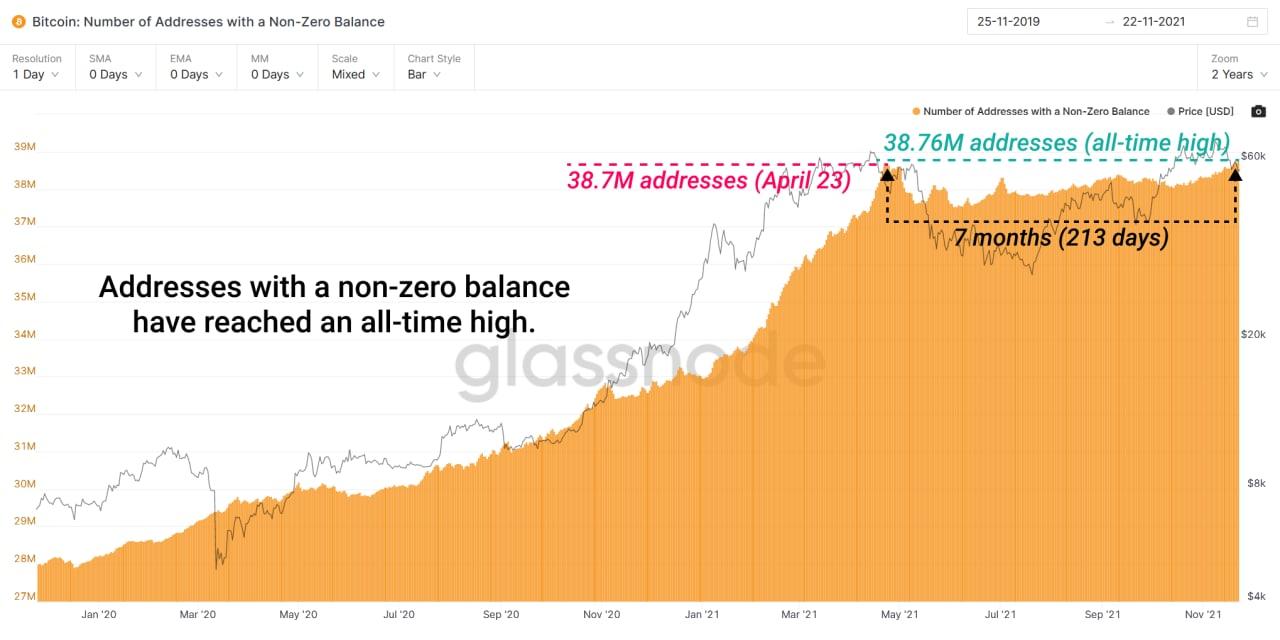Toggle Number of Addresses series label
1280x640 pixels.
(x=1036, y=111)
